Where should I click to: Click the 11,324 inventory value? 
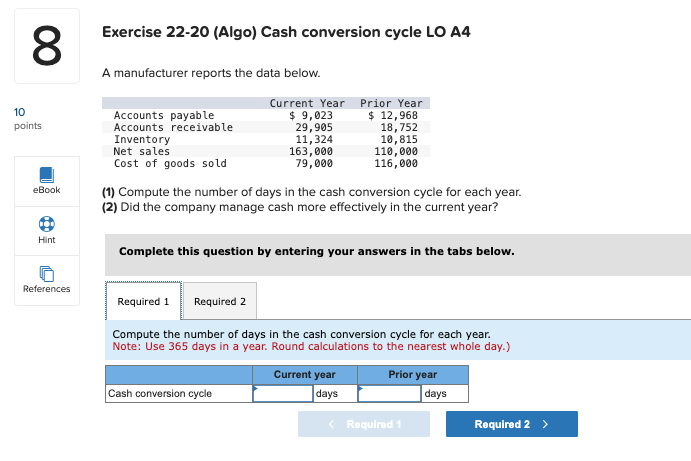click(314, 139)
